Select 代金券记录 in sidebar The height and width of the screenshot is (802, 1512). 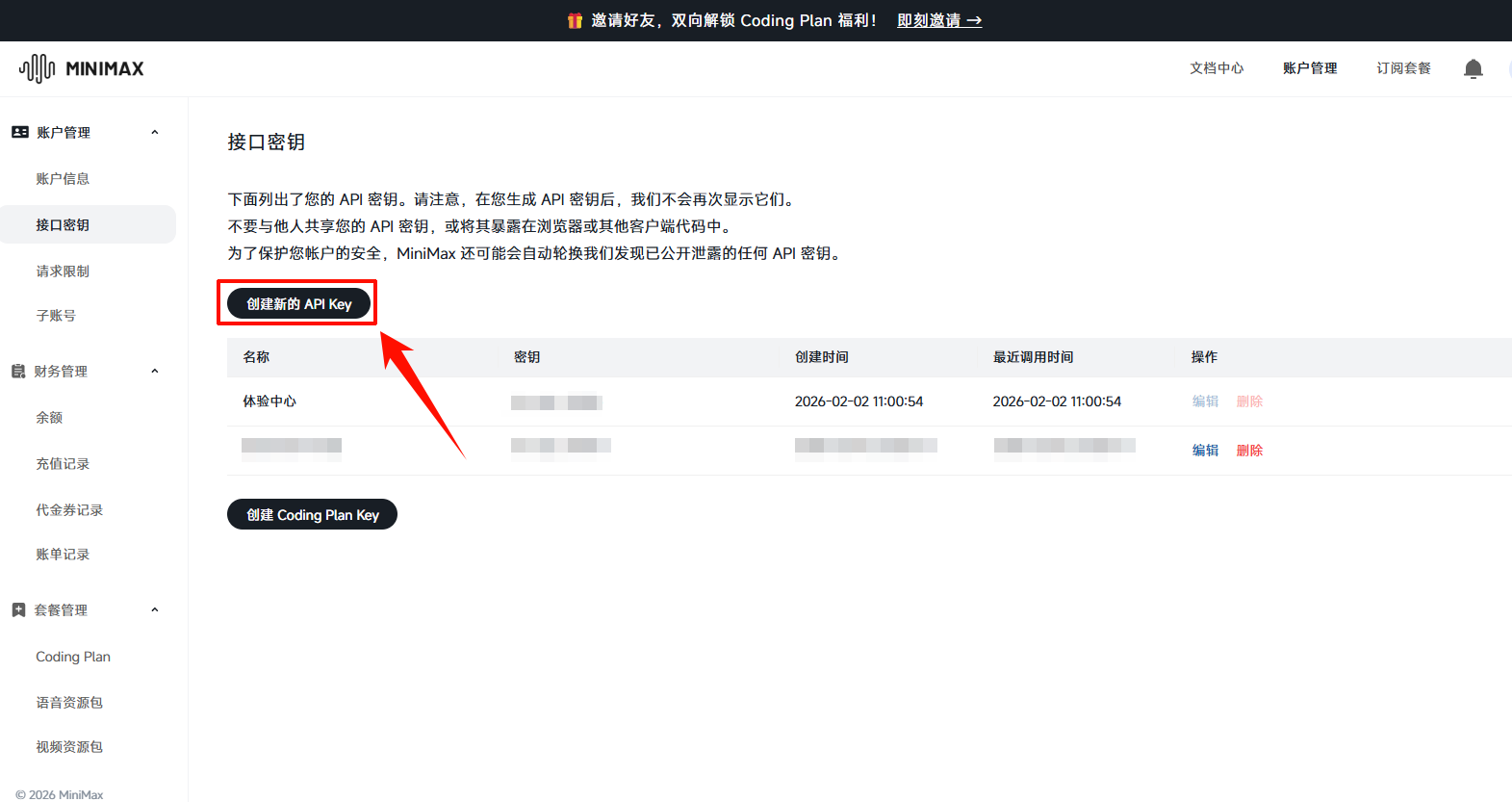pos(69,509)
